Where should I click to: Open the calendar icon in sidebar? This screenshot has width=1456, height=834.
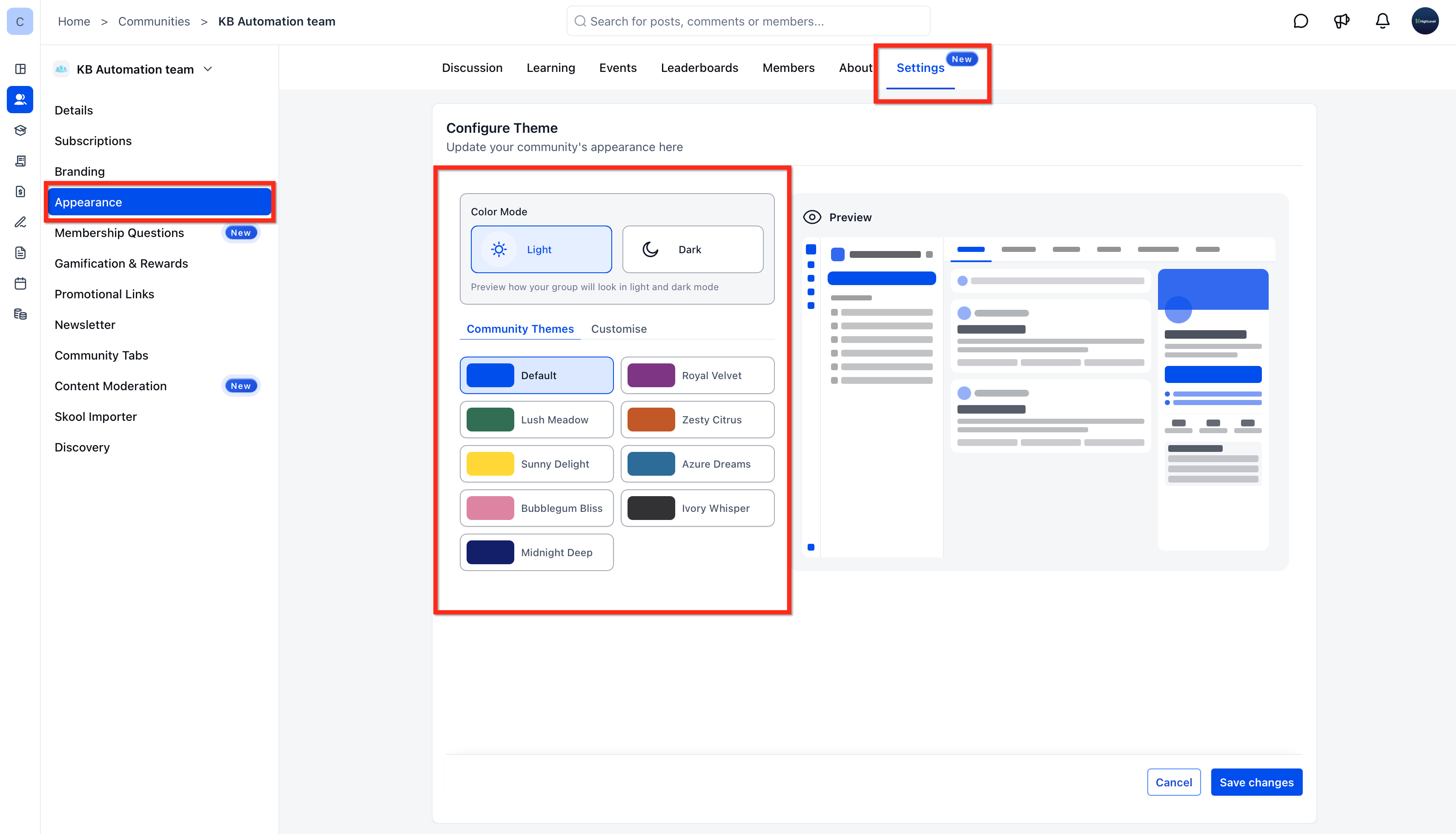pyautogui.click(x=20, y=283)
